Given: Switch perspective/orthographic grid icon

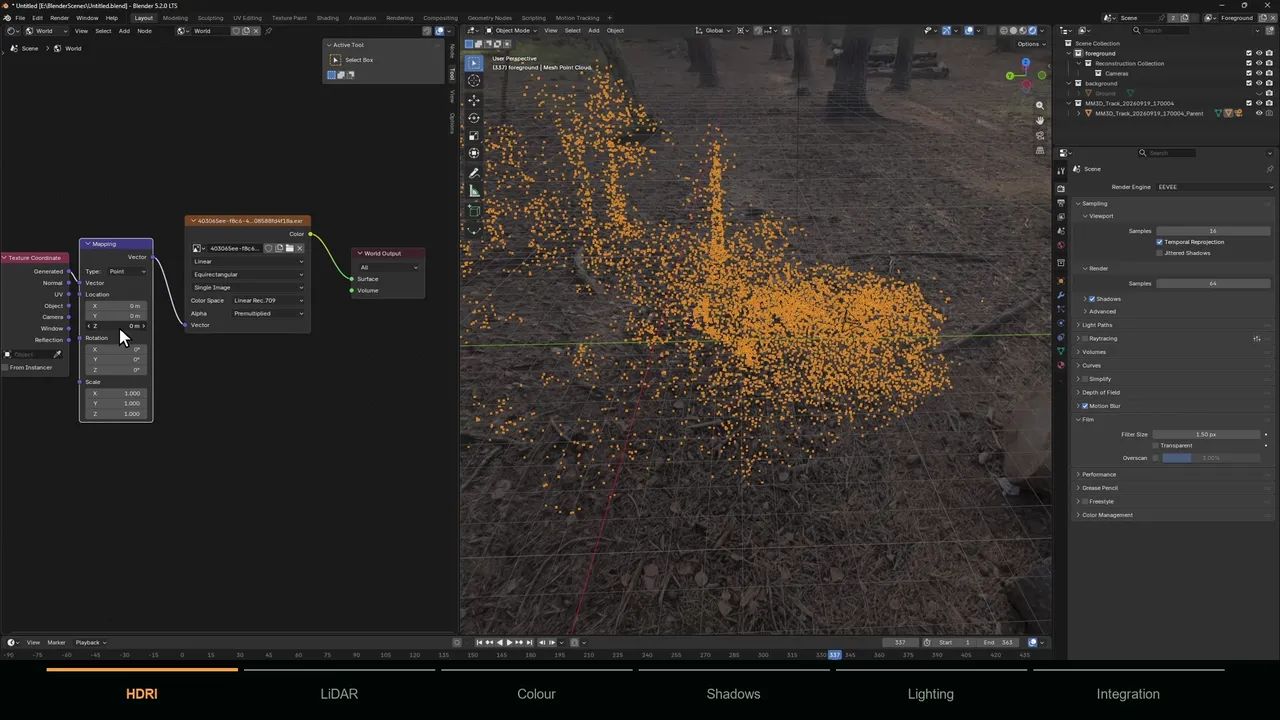Looking at the screenshot, I should pos(1040,150).
